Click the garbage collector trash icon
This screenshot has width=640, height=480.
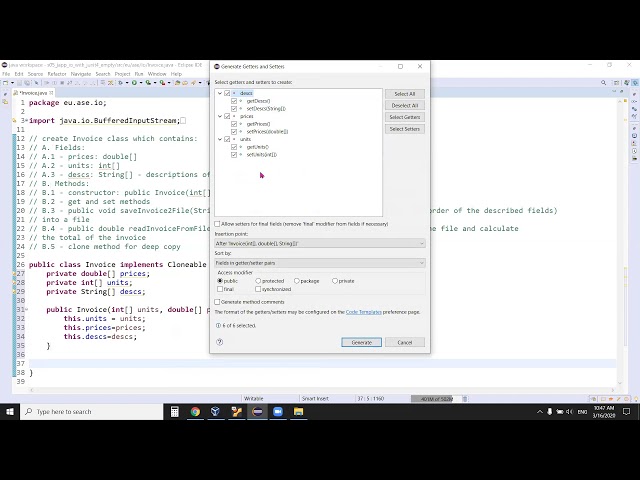click(465, 399)
